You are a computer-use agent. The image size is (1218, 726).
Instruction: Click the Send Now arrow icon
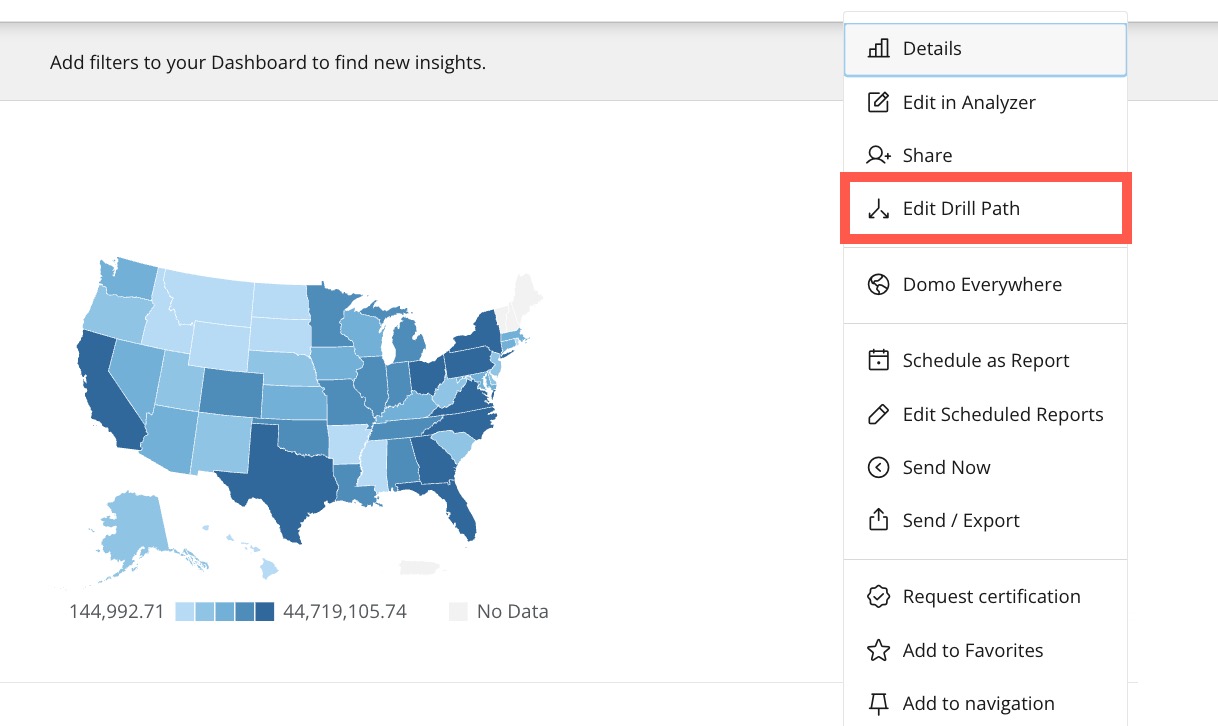[x=878, y=467]
